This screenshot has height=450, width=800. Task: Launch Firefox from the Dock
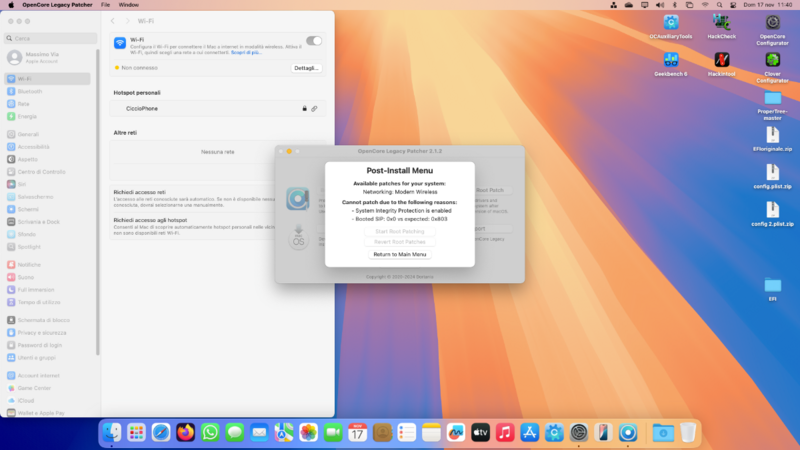click(185, 433)
